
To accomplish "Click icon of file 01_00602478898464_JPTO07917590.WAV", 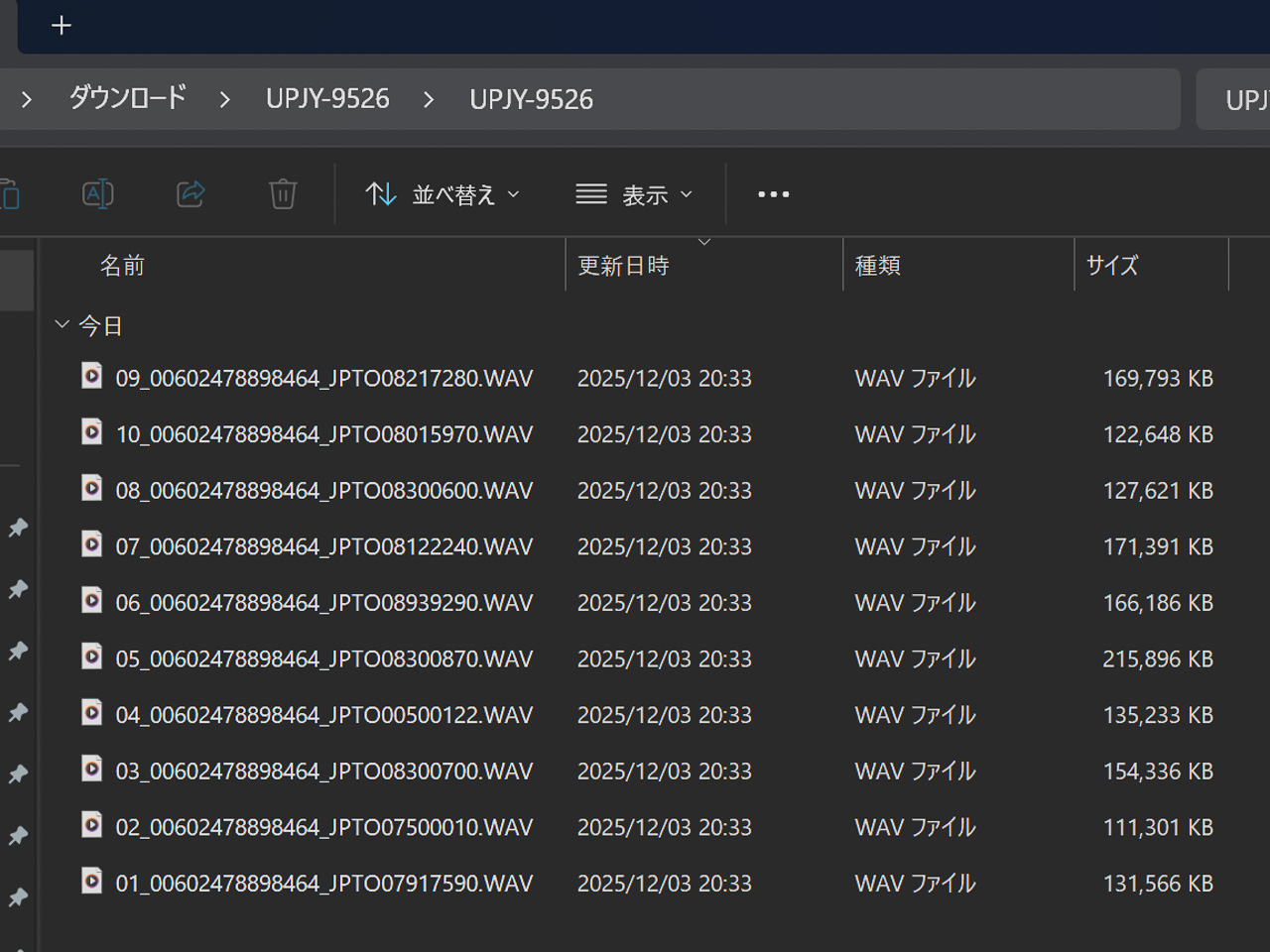I will click(x=91, y=881).
